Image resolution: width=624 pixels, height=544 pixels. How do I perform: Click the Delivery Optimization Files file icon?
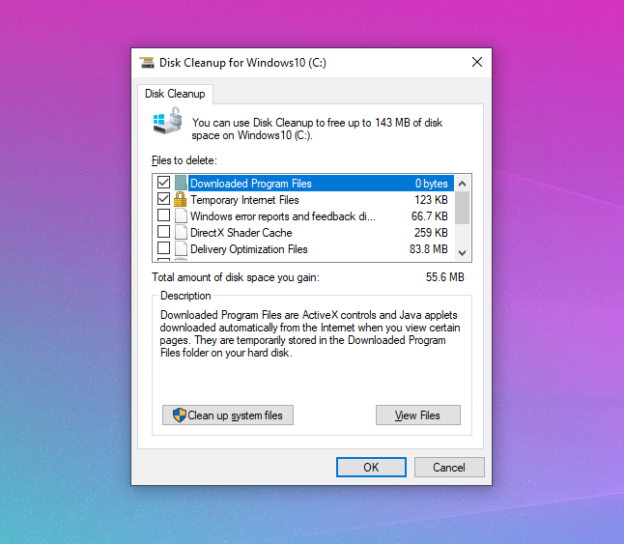[181, 249]
